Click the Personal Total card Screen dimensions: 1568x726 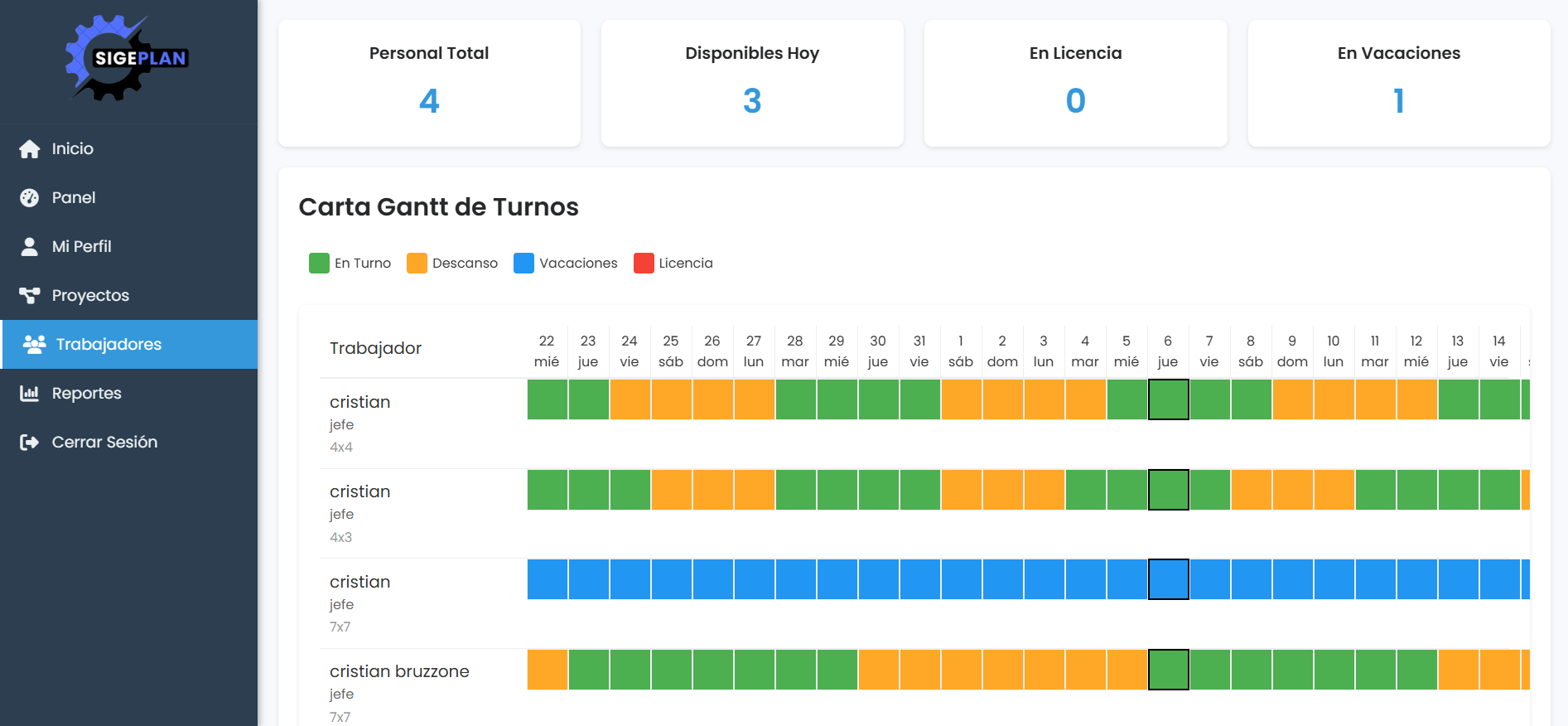point(429,84)
